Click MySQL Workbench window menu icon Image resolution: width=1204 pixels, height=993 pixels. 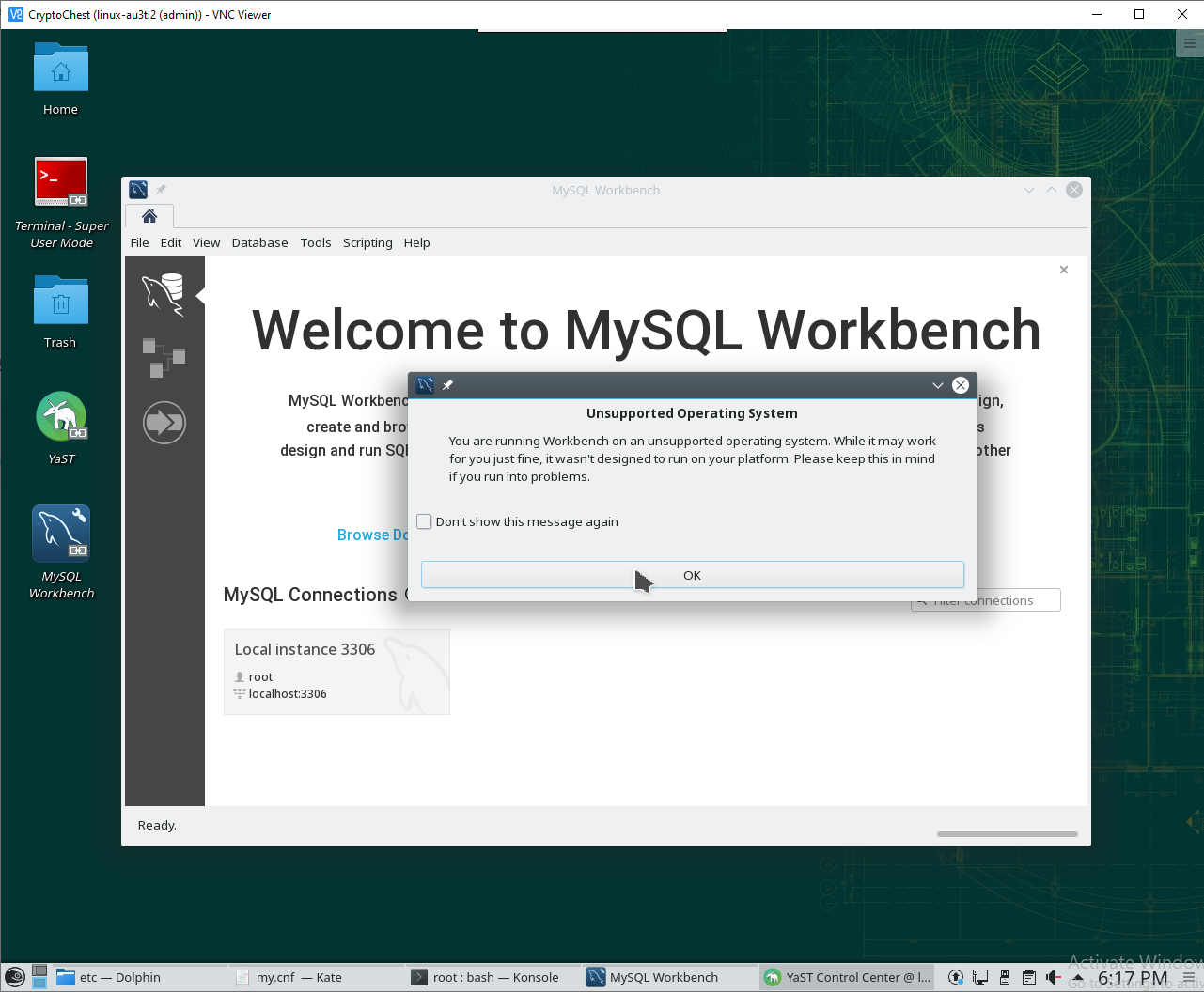[x=138, y=190]
